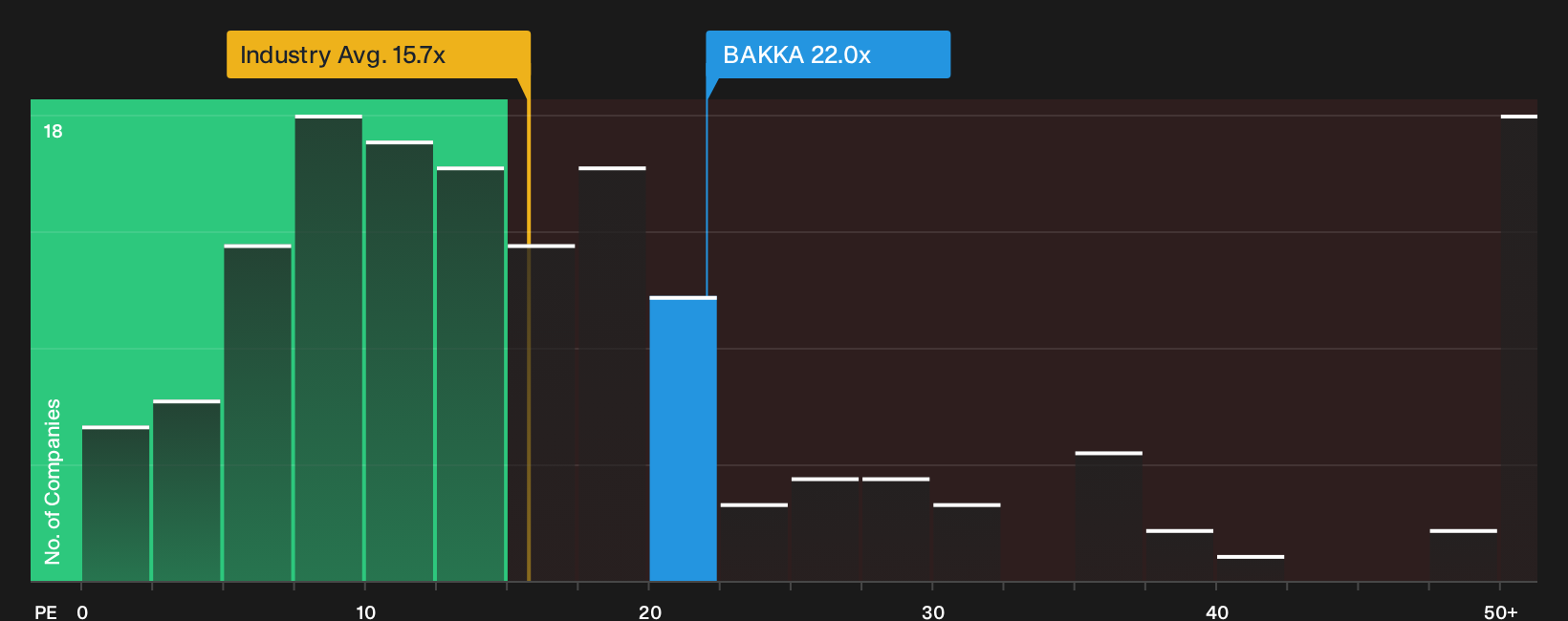The height and width of the screenshot is (621, 1568).
Task: Click the No. of Companies axis label
Action: coord(53,481)
